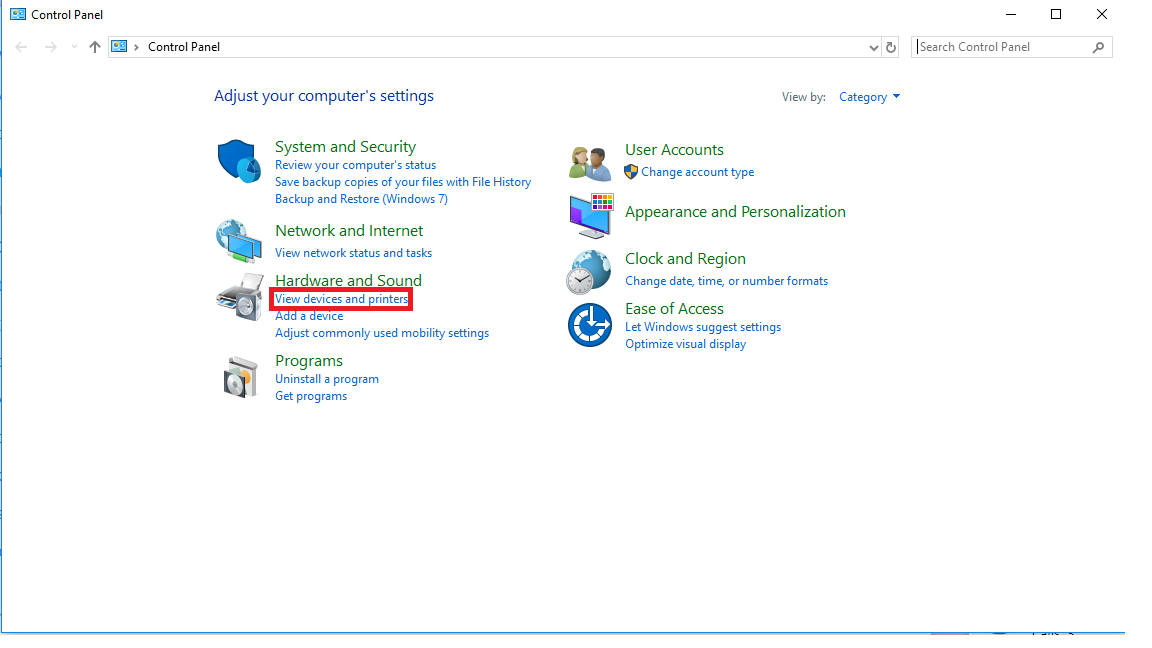Screen dimensions: 1152x648
Task: Expand the address bar history dropdown
Action: (874, 48)
